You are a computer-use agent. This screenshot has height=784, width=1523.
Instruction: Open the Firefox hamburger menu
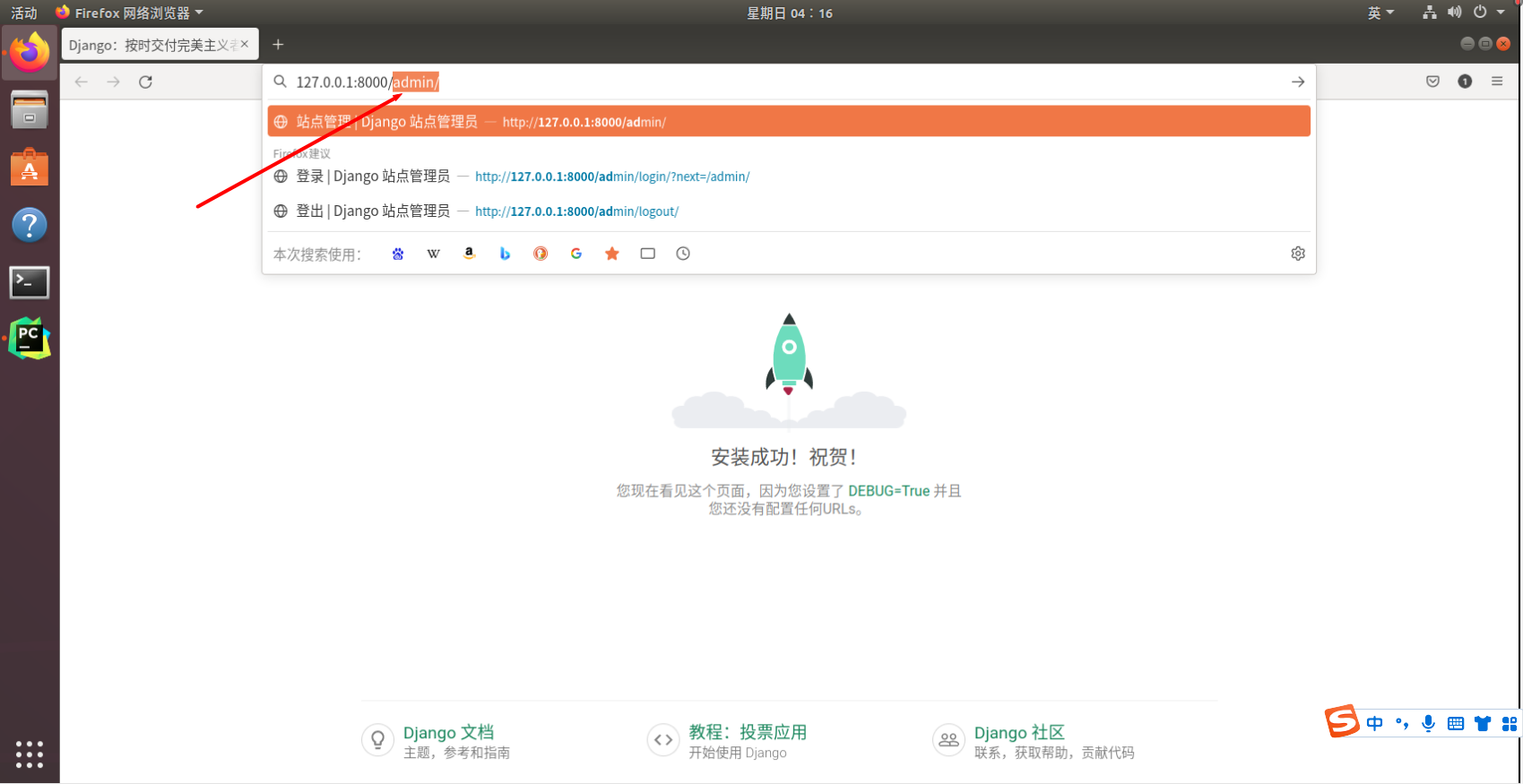tap(1497, 82)
